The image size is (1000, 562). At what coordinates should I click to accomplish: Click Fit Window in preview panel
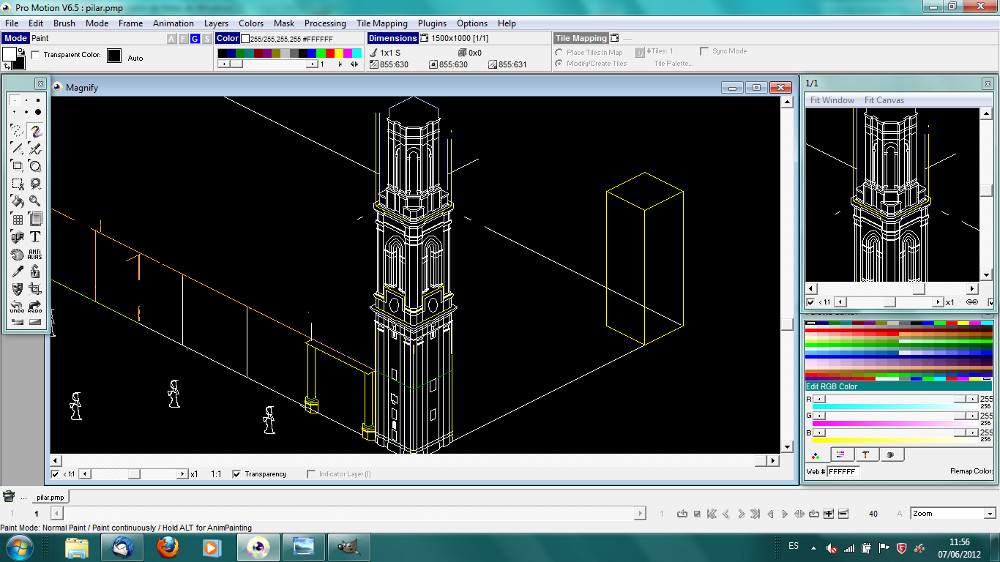pyautogui.click(x=832, y=100)
